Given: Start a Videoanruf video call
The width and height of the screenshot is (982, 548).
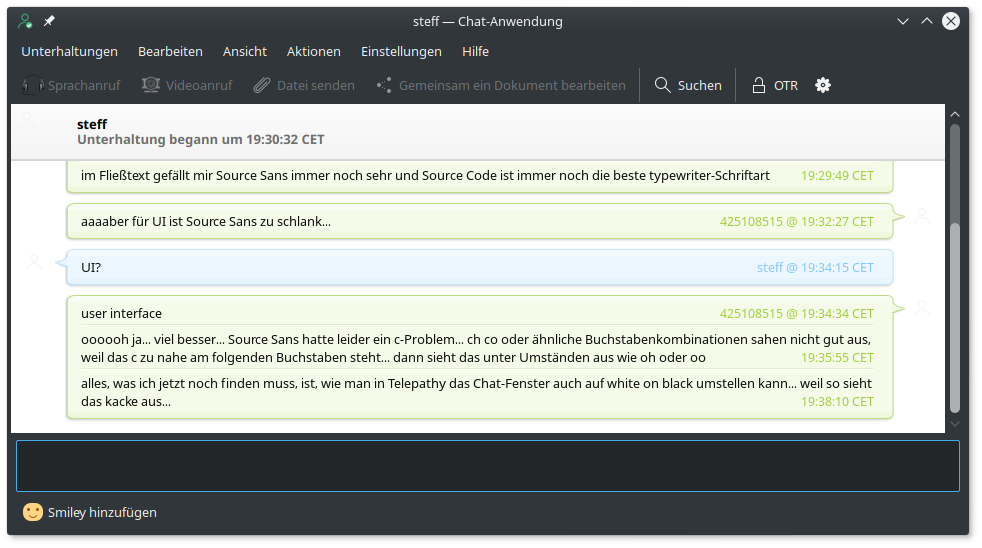Looking at the screenshot, I should (187, 85).
